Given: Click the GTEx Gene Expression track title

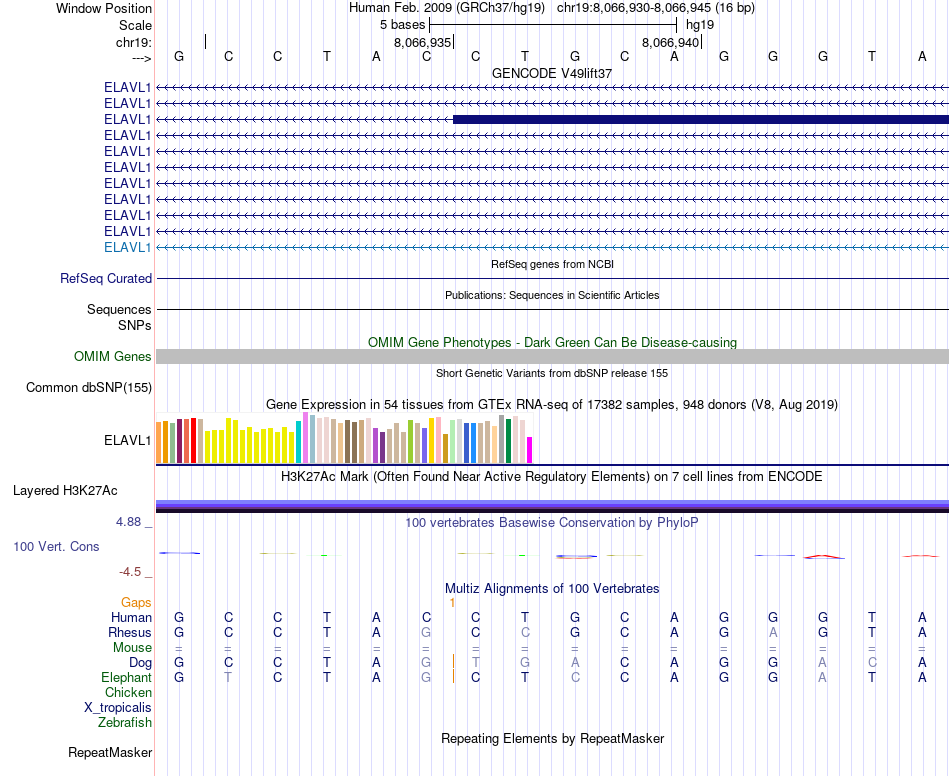Looking at the screenshot, I should coord(552,405).
